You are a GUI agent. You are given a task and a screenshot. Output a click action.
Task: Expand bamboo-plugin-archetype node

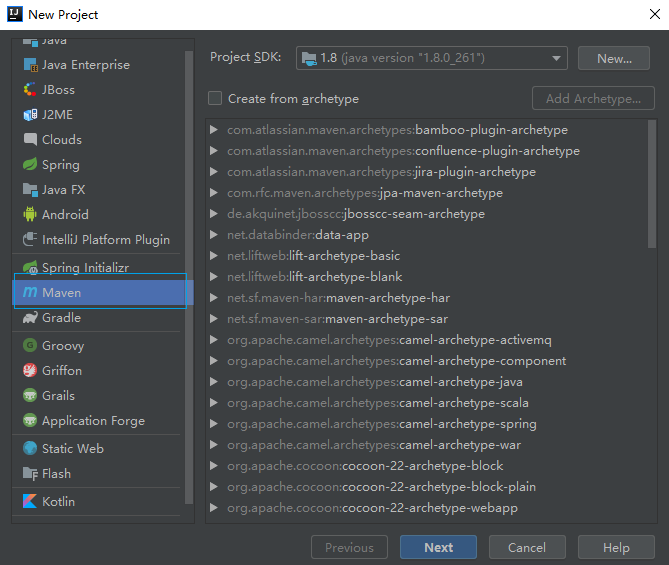coord(214,130)
